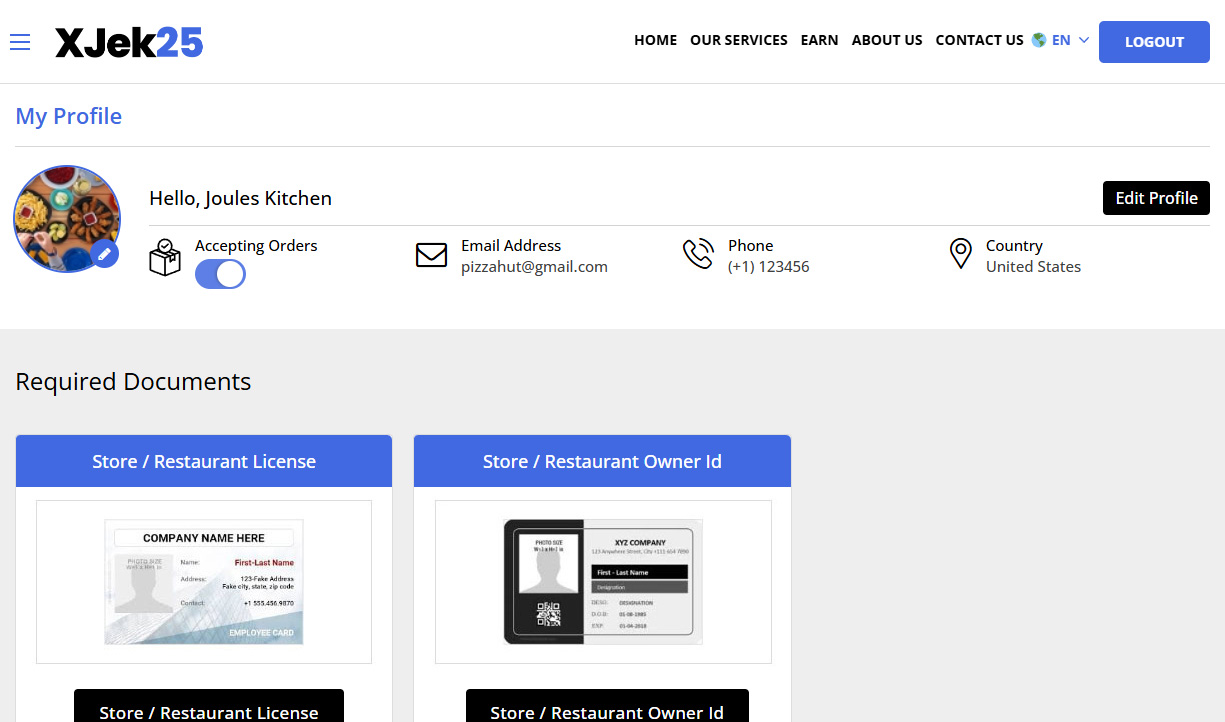
Task: Click the XJek25 logo
Action: tap(129, 41)
